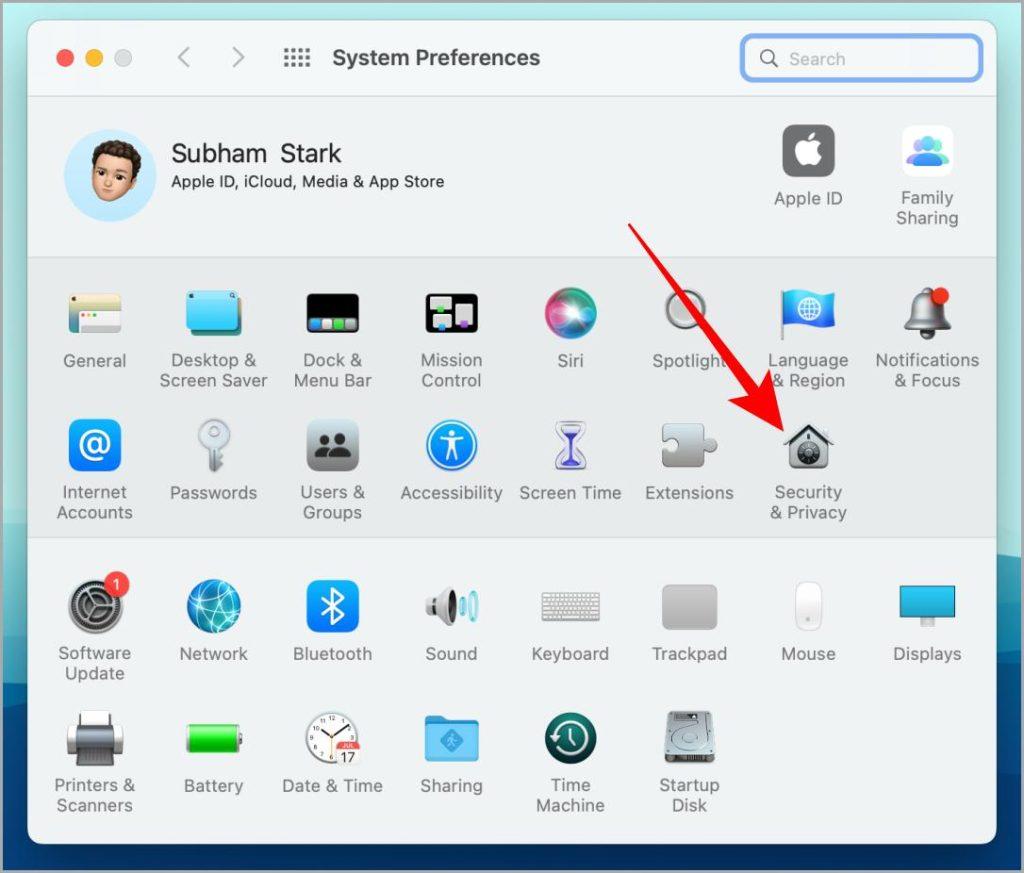Open Language & Region settings
Viewport: 1024px width, 873px height.
(x=808, y=313)
